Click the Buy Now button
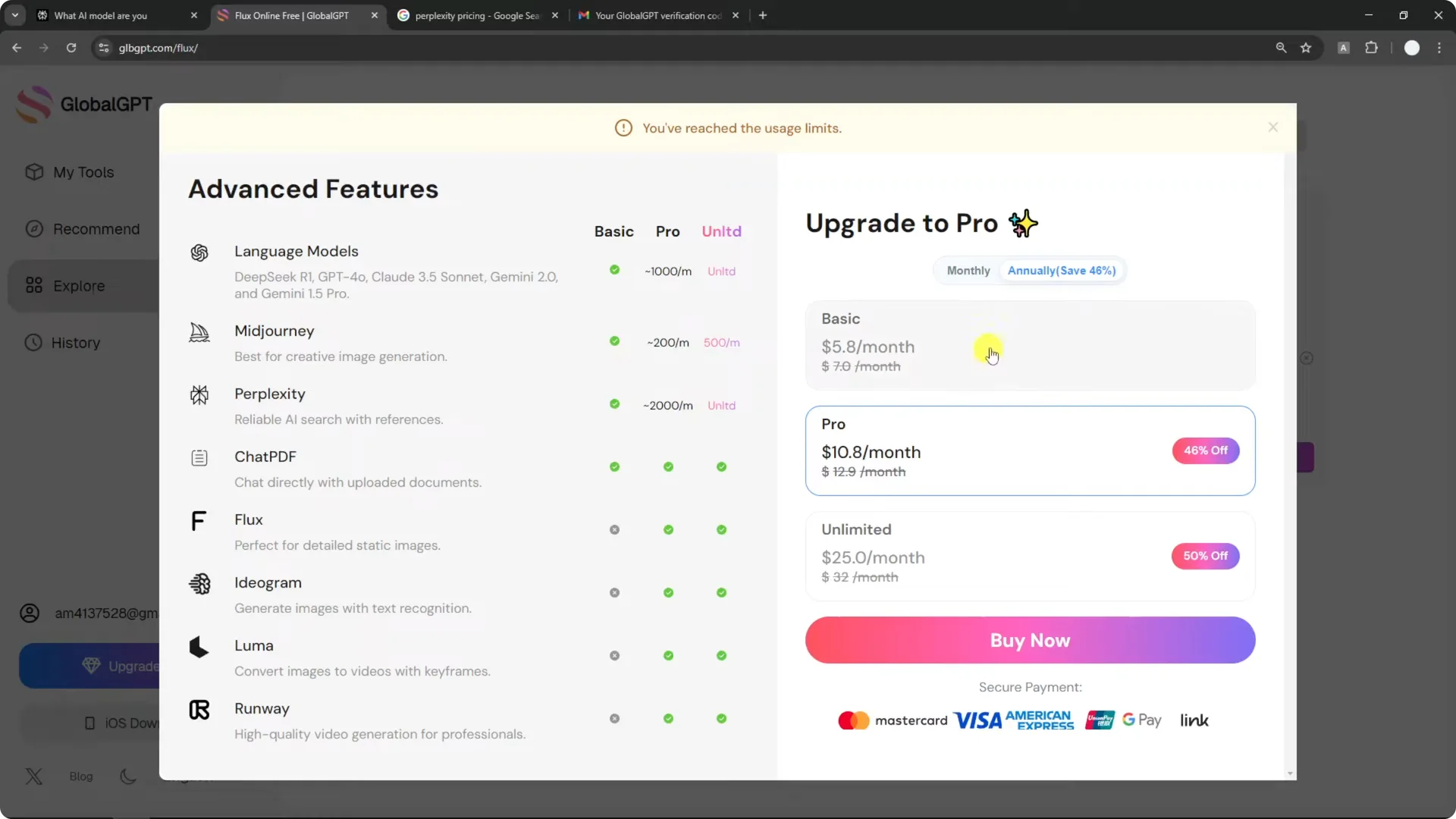Image resolution: width=1456 pixels, height=819 pixels. pos(1029,640)
